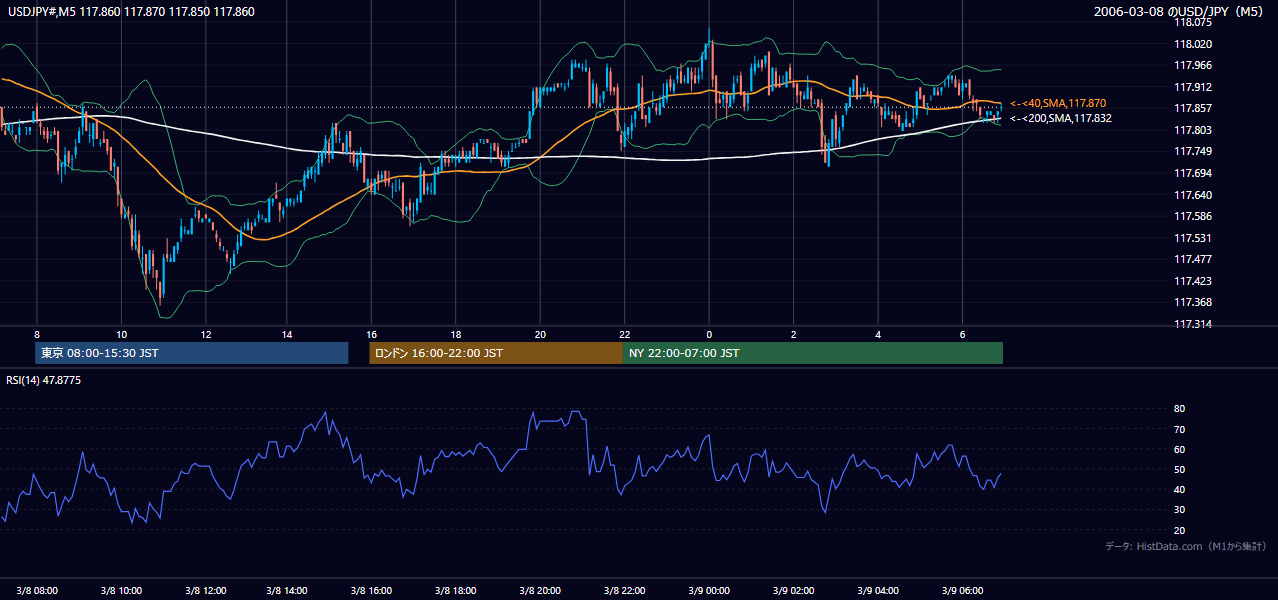Click price axis value 117.477
Viewport: 1278px width, 600px height.
click(1192, 259)
